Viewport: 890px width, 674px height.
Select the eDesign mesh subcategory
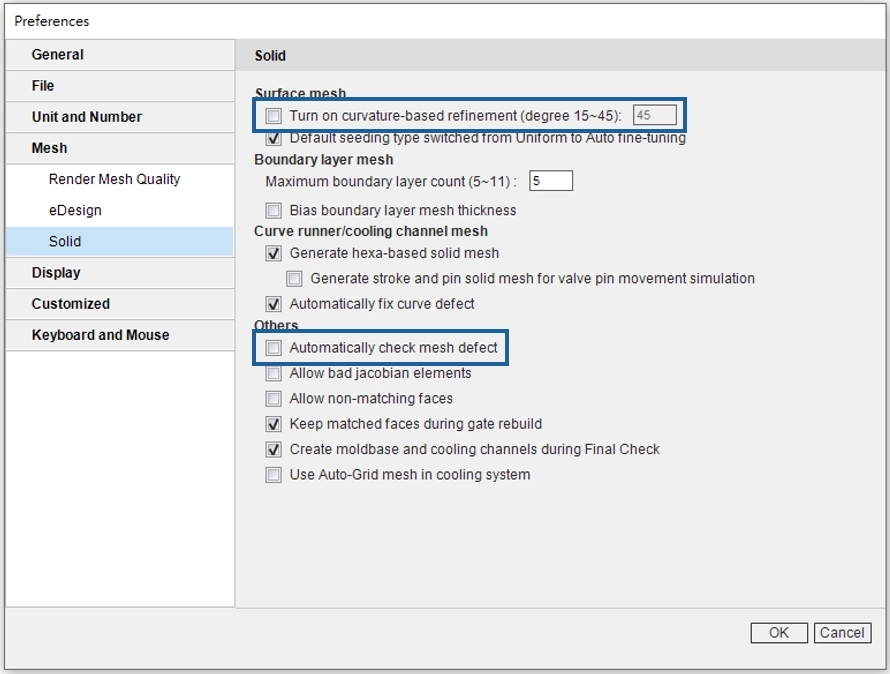click(75, 210)
